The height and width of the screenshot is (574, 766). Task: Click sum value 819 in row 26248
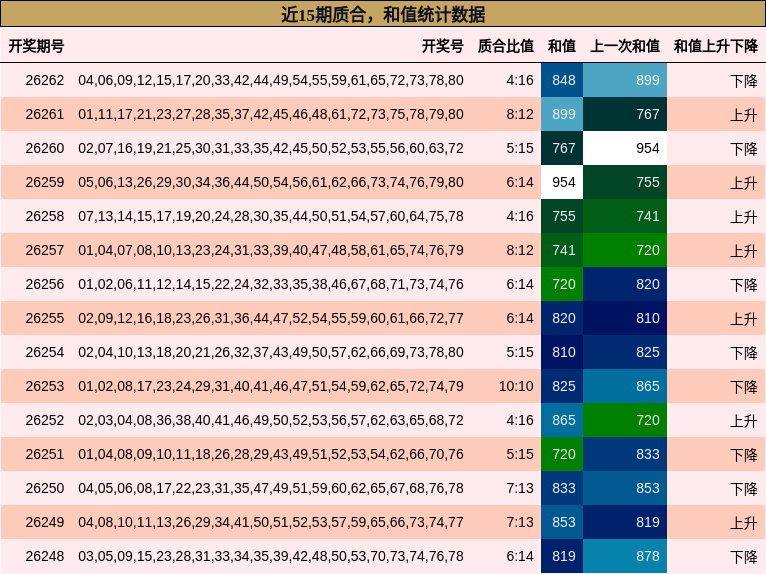click(562, 556)
